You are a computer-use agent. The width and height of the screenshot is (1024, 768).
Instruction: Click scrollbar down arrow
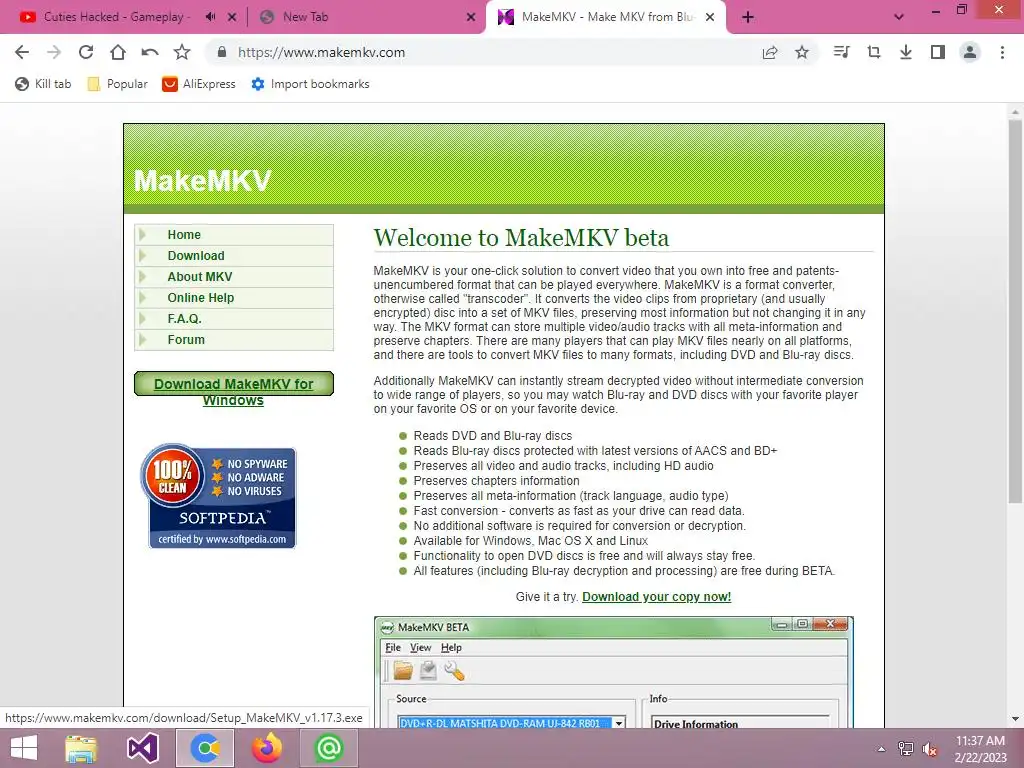[1014, 719]
